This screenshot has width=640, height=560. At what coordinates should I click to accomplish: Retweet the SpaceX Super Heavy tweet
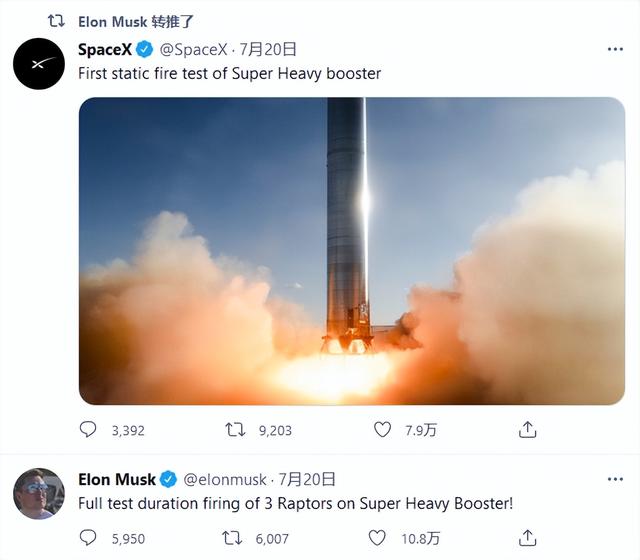click(x=235, y=430)
